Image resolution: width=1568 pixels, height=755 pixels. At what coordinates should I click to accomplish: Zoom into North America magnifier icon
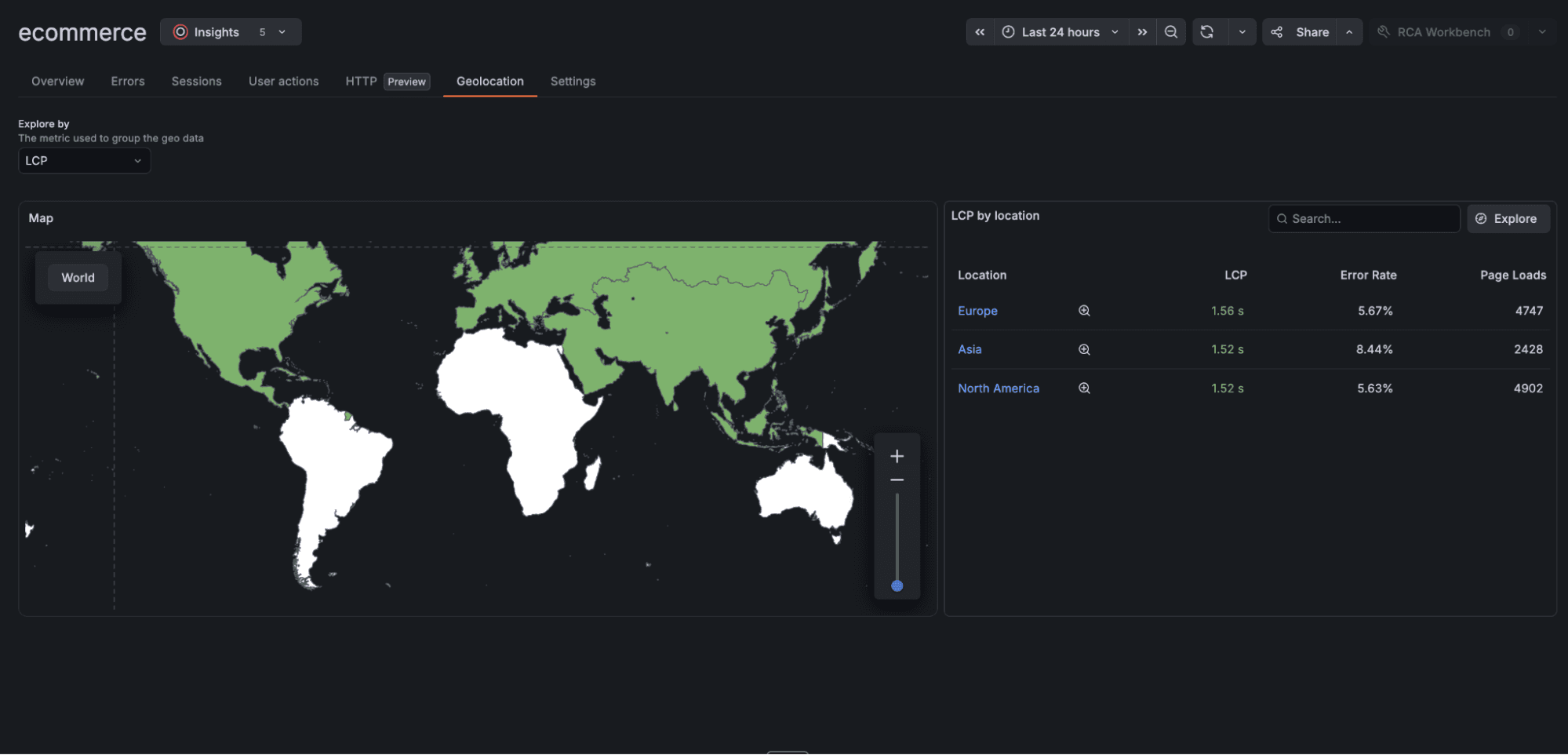click(x=1084, y=388)
